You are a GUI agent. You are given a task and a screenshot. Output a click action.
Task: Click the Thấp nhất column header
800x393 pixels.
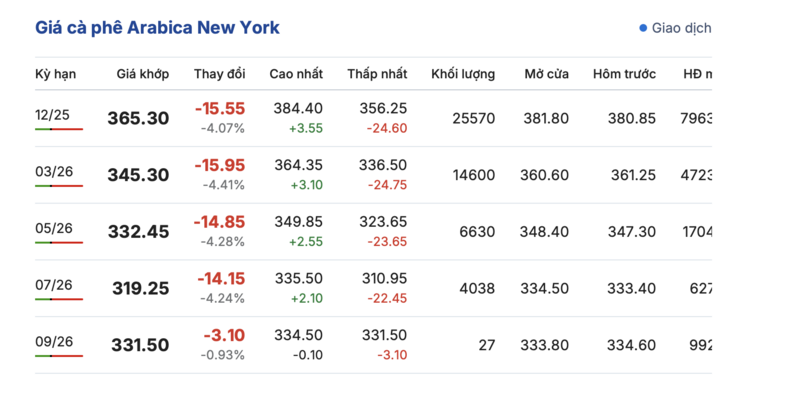pyautogui.click(x=378, y=74)
